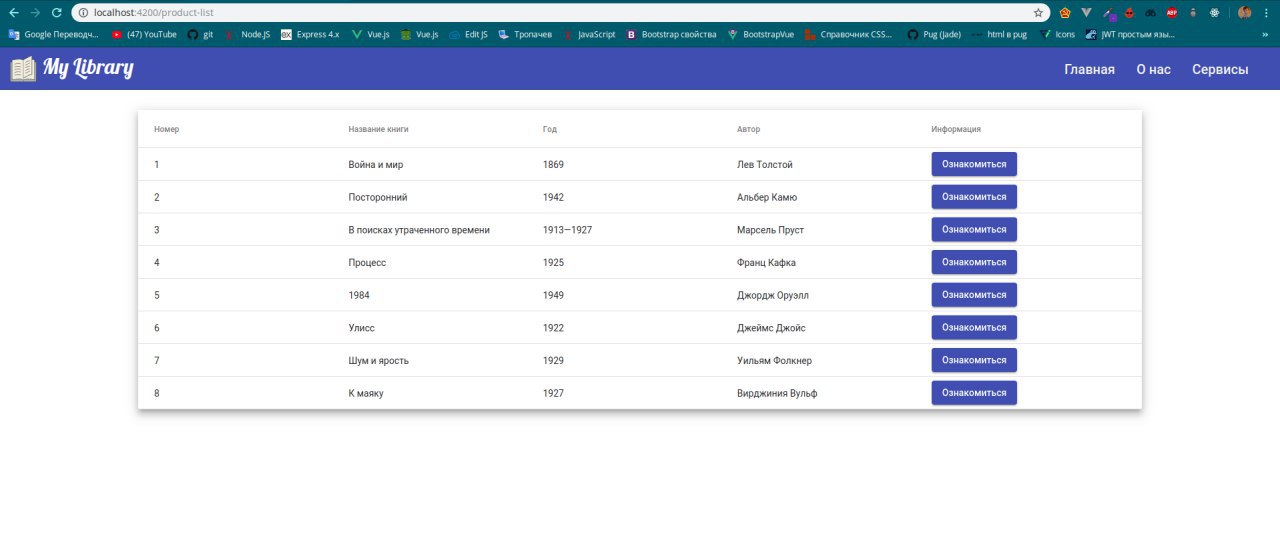Click author Джордж Оруэлл

coord(773,295)
